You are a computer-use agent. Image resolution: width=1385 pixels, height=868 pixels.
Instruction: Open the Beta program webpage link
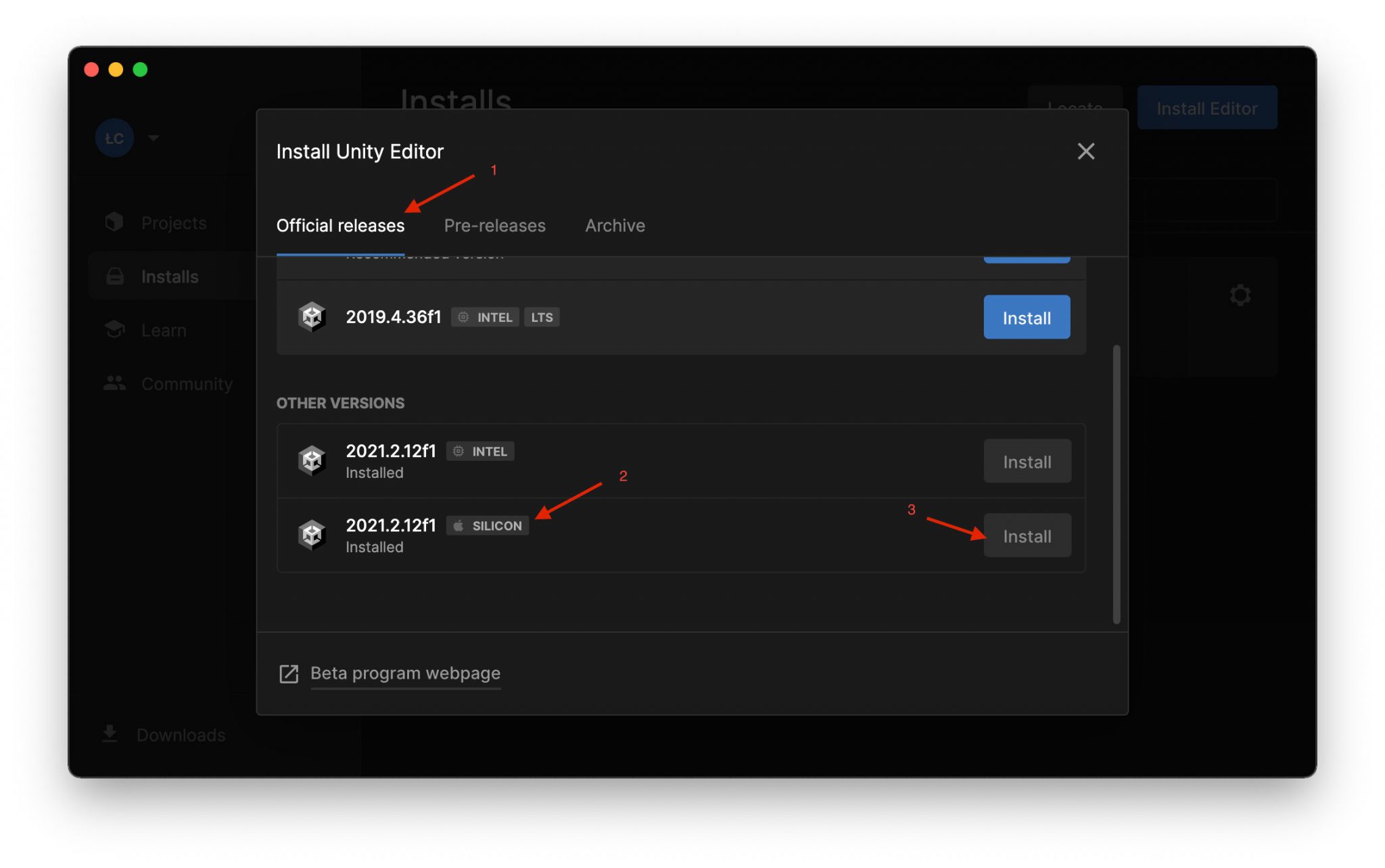point(404,673)
